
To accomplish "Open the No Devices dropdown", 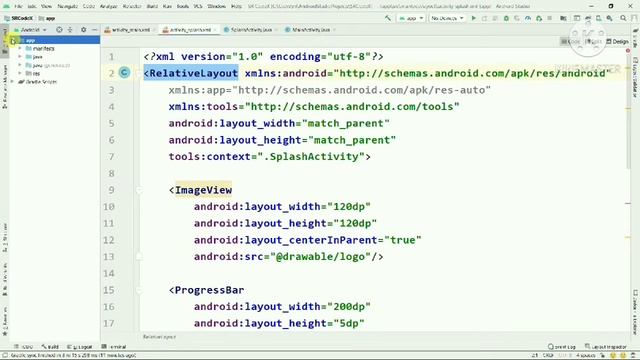I will [447, 18].
